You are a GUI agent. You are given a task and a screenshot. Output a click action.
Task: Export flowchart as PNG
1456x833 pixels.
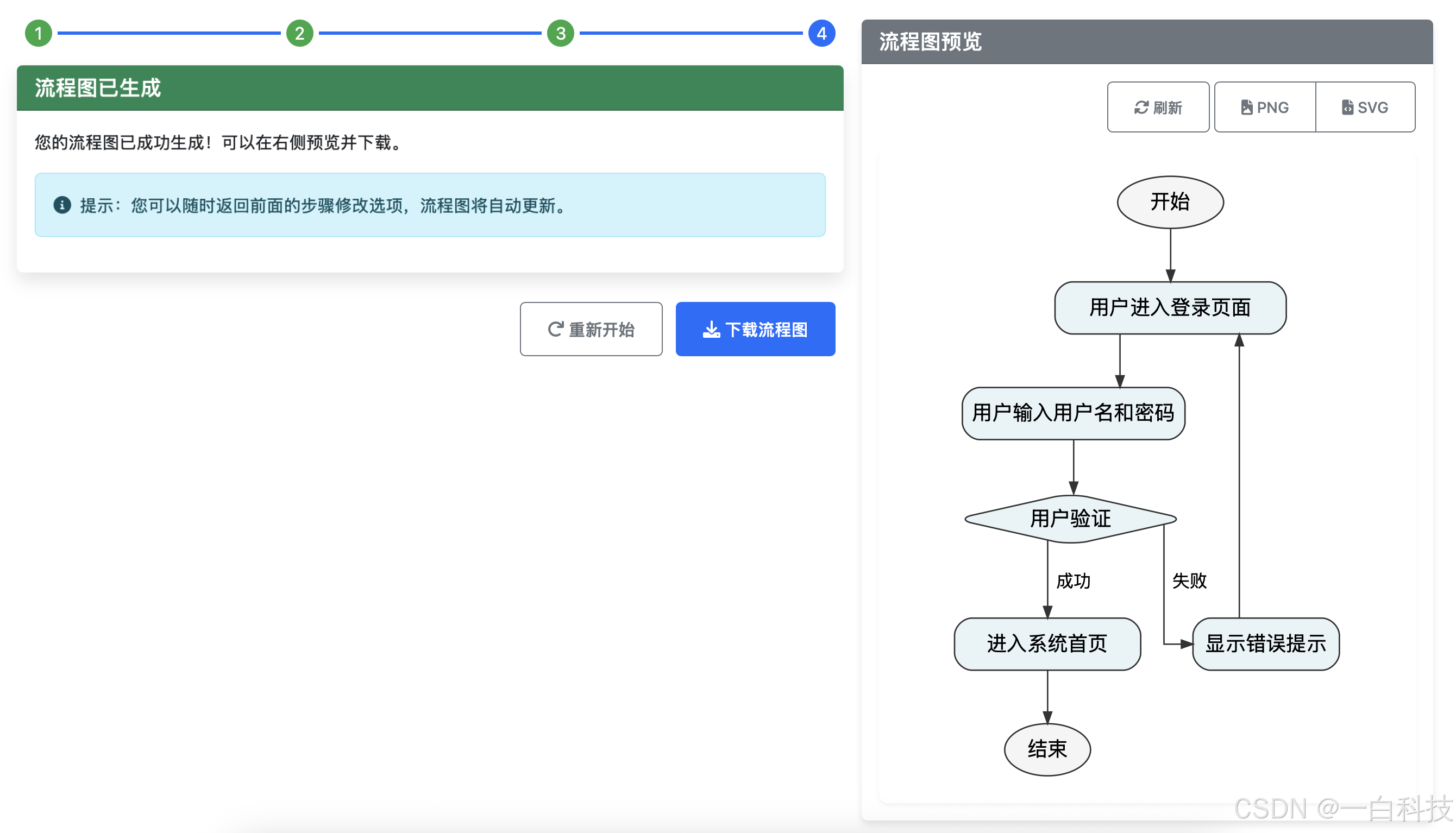(1265, 107)
